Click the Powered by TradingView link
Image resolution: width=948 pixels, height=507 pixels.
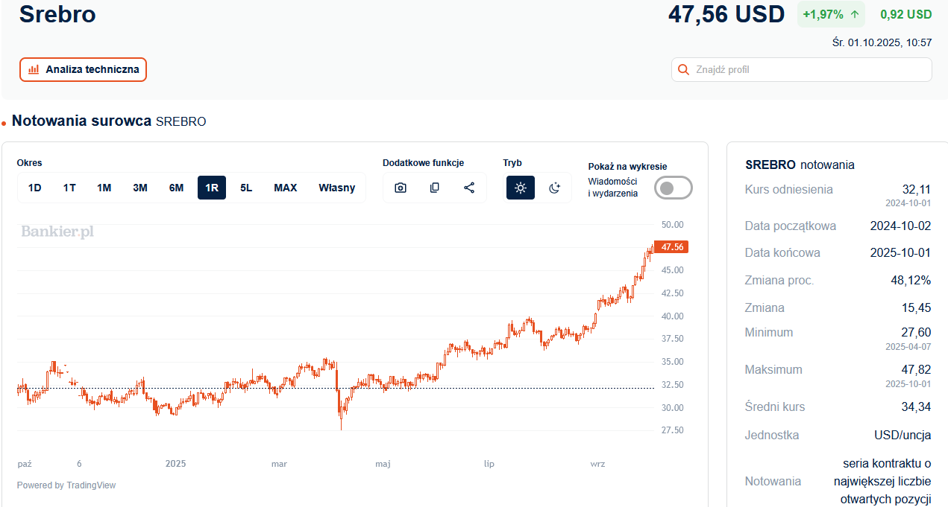(x=66, y=485)
